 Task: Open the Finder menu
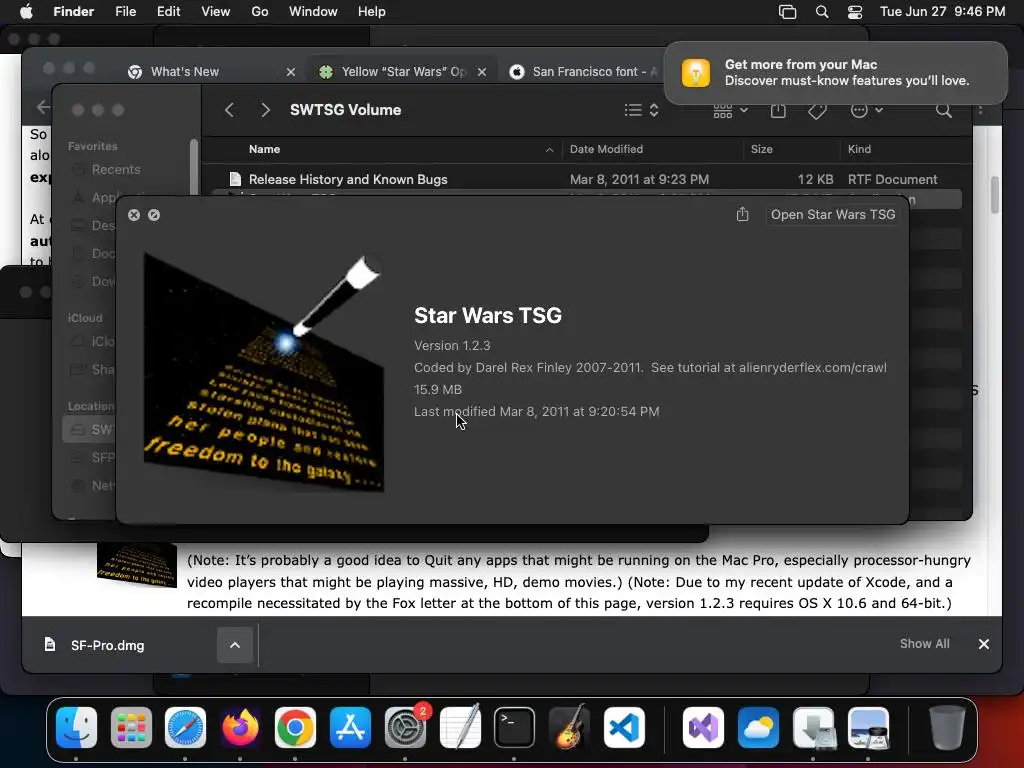pos(74,12)
